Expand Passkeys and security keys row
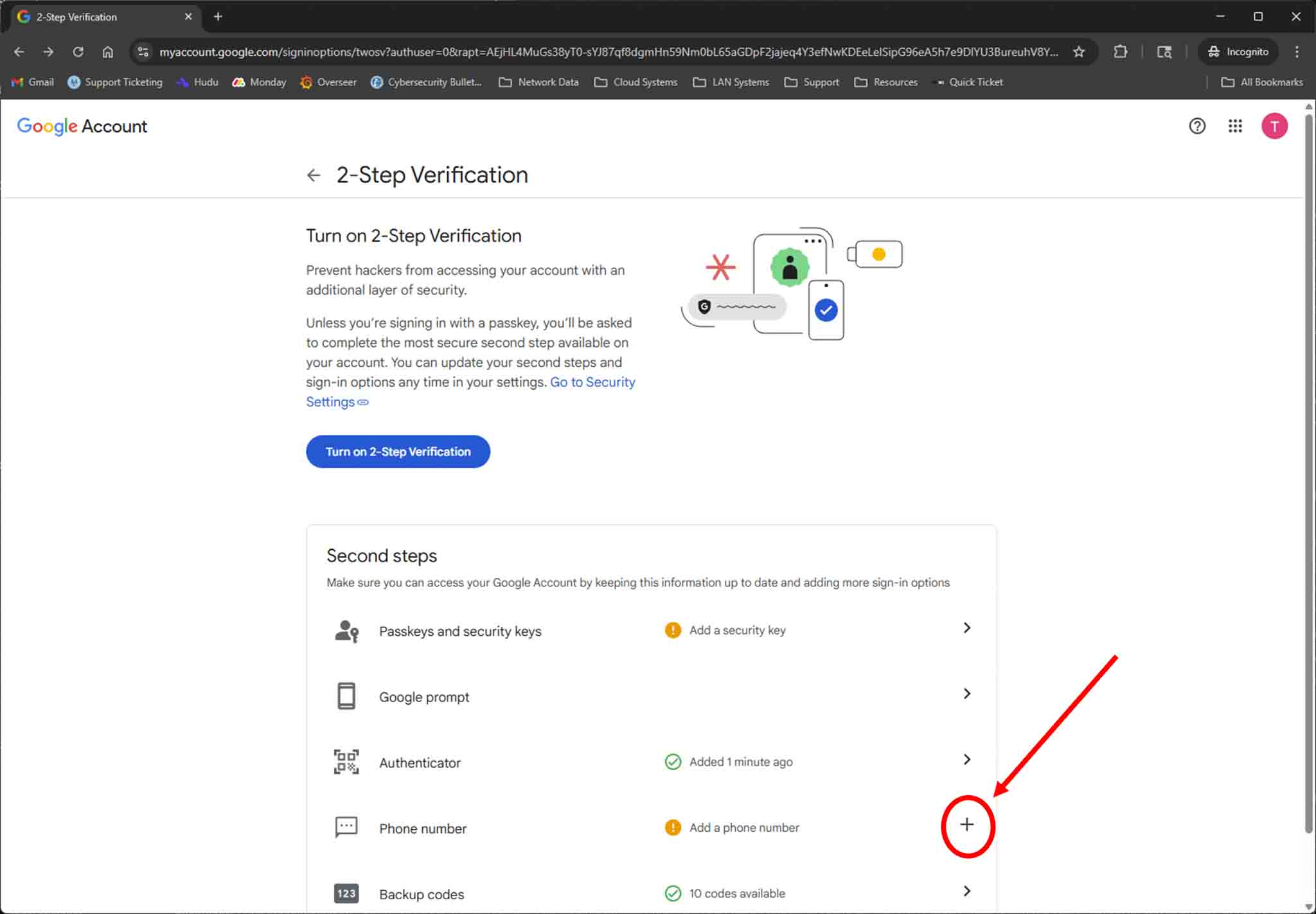 966,628
